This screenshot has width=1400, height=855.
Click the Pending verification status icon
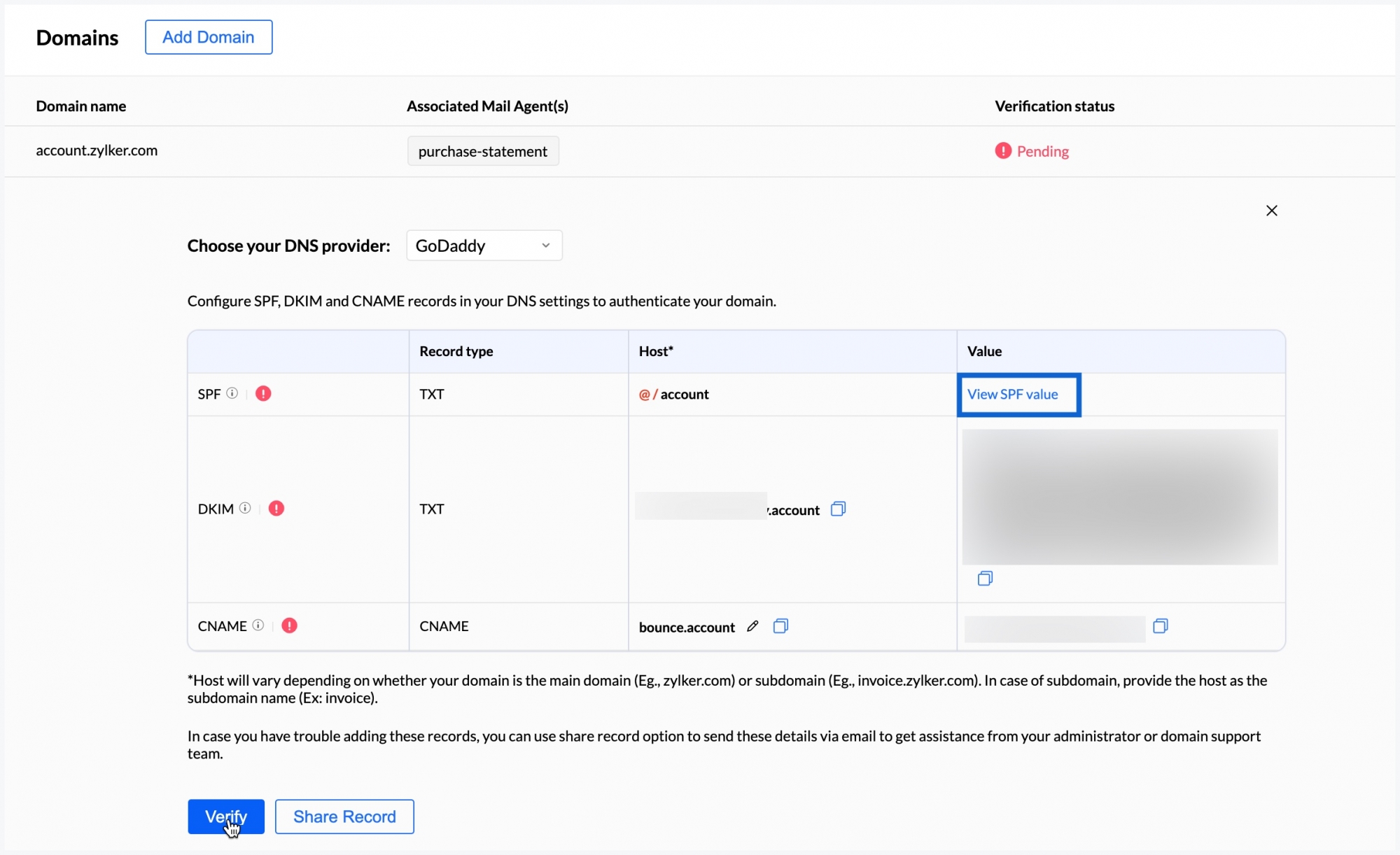1002,150
